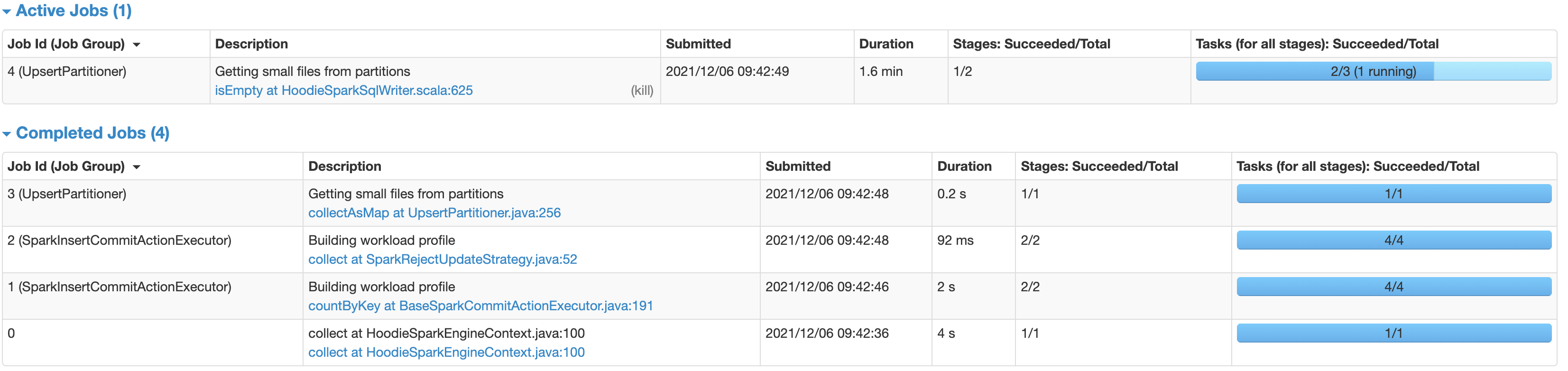Click the 4/4 progress bar for job 2
The image size is (1568, 371).
click(1394, 240)
